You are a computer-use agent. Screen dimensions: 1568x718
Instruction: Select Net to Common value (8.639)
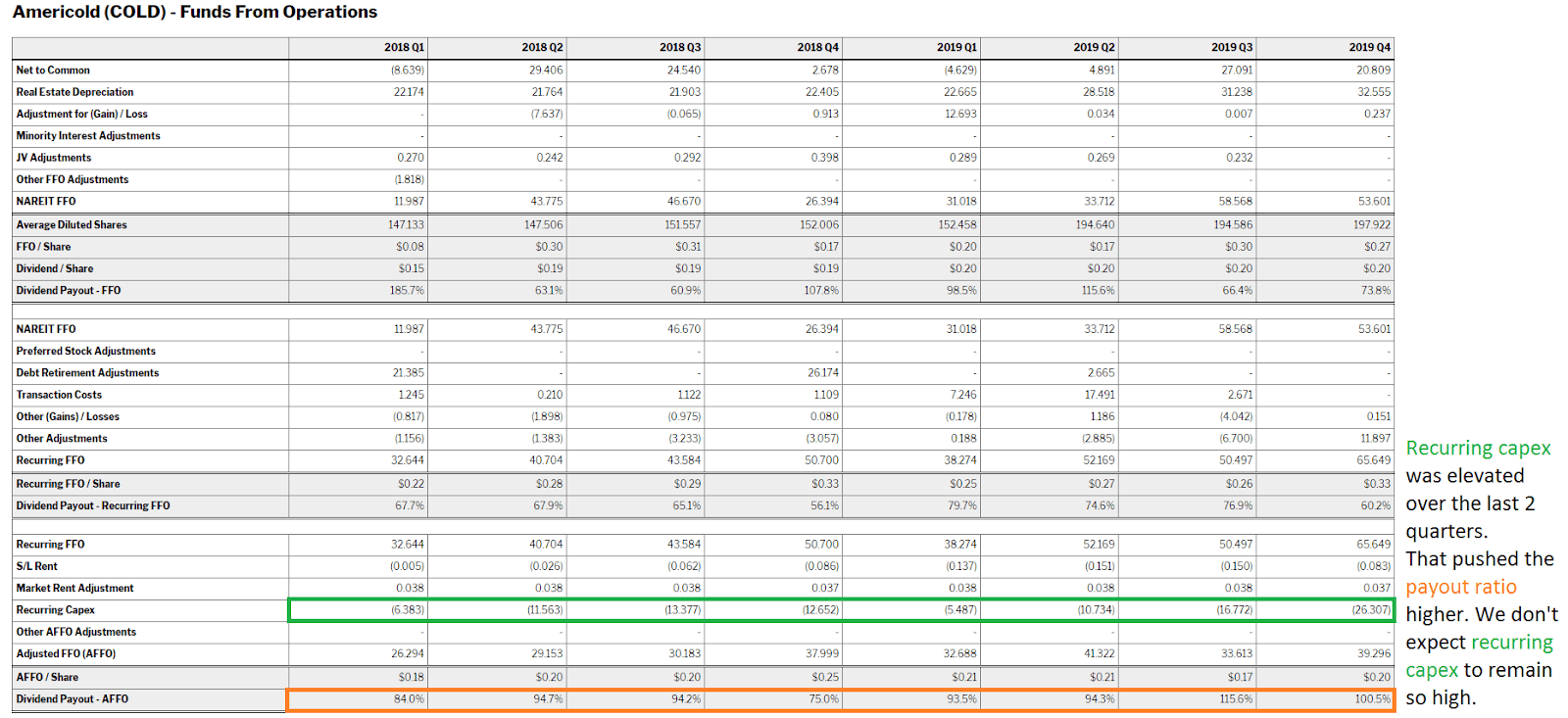408,71
